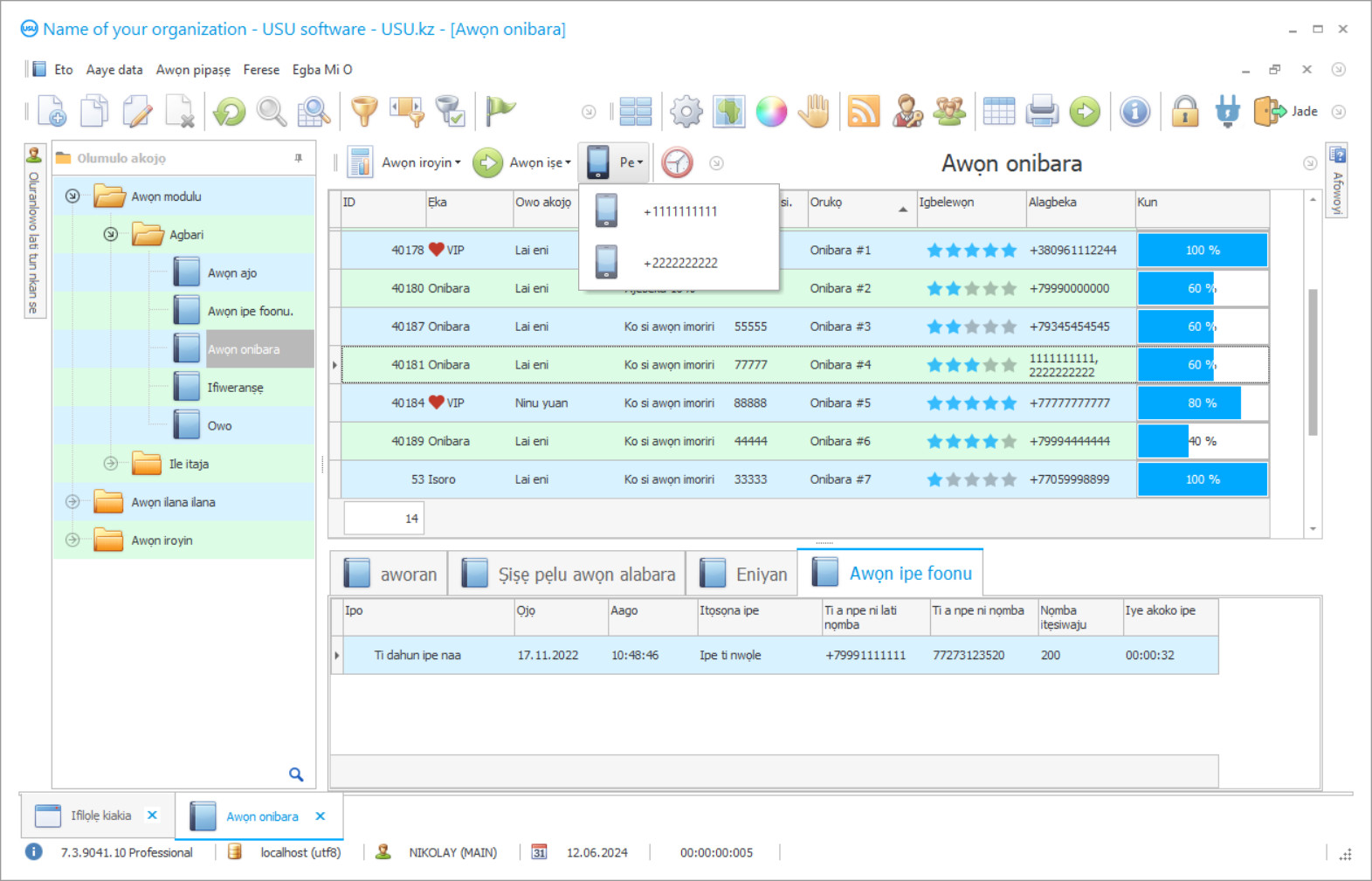Open the Eto menu
The image size is (1372, 881).
[x=64, y=70]
